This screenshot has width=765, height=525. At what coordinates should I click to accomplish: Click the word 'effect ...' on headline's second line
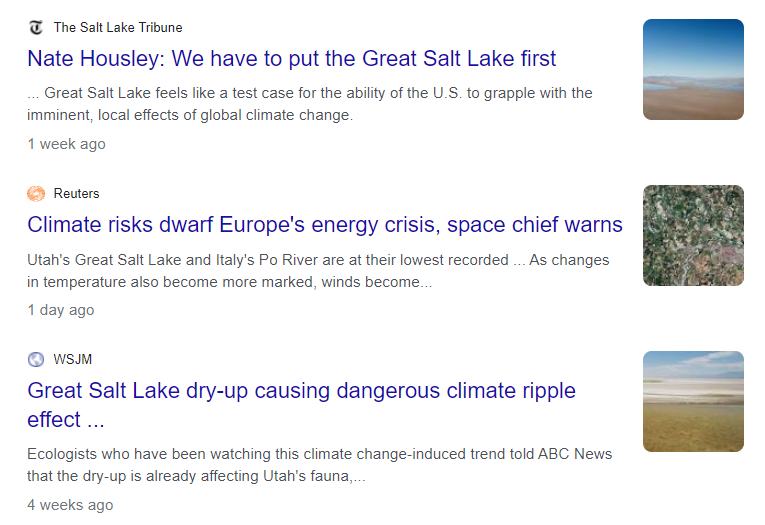coord(66,420)
